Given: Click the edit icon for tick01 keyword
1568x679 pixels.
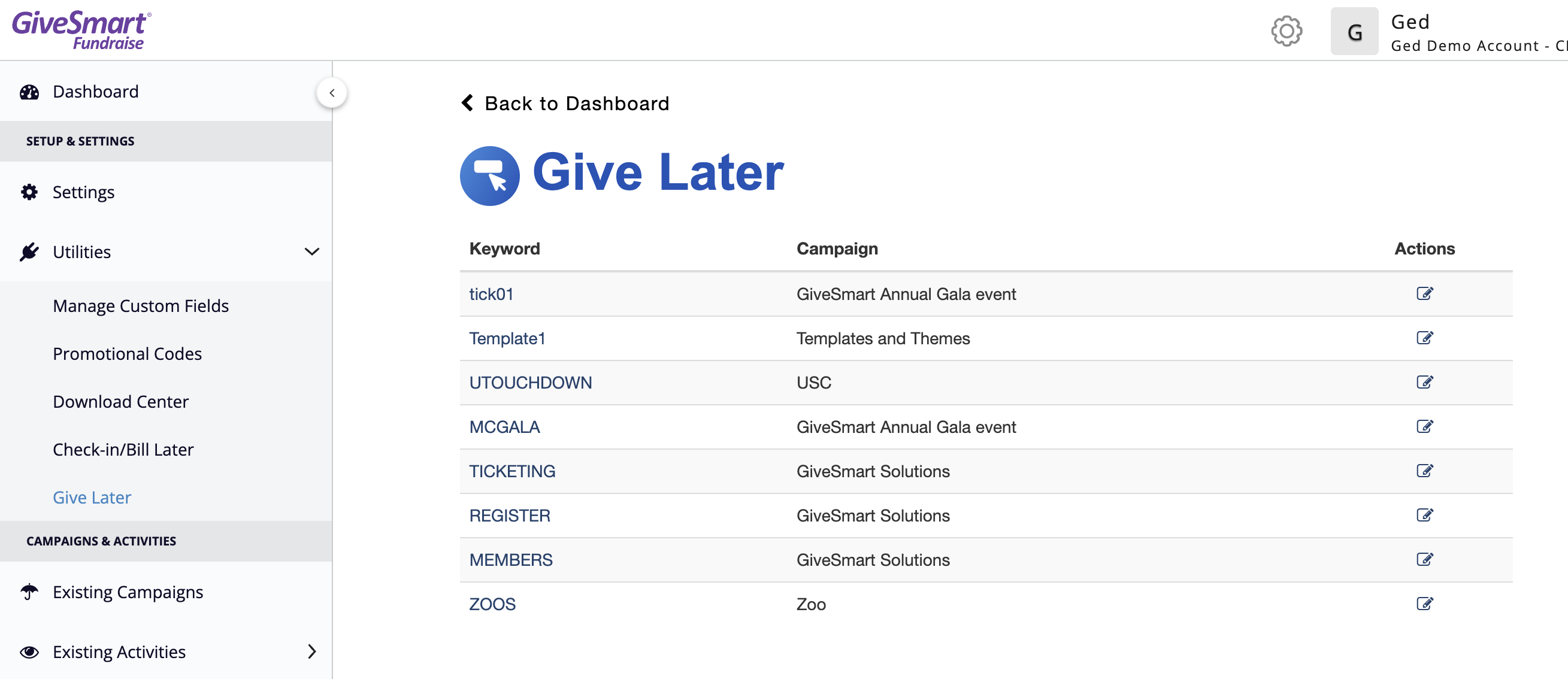Looking at the screenshot, I should click(x=1424, y=294).
